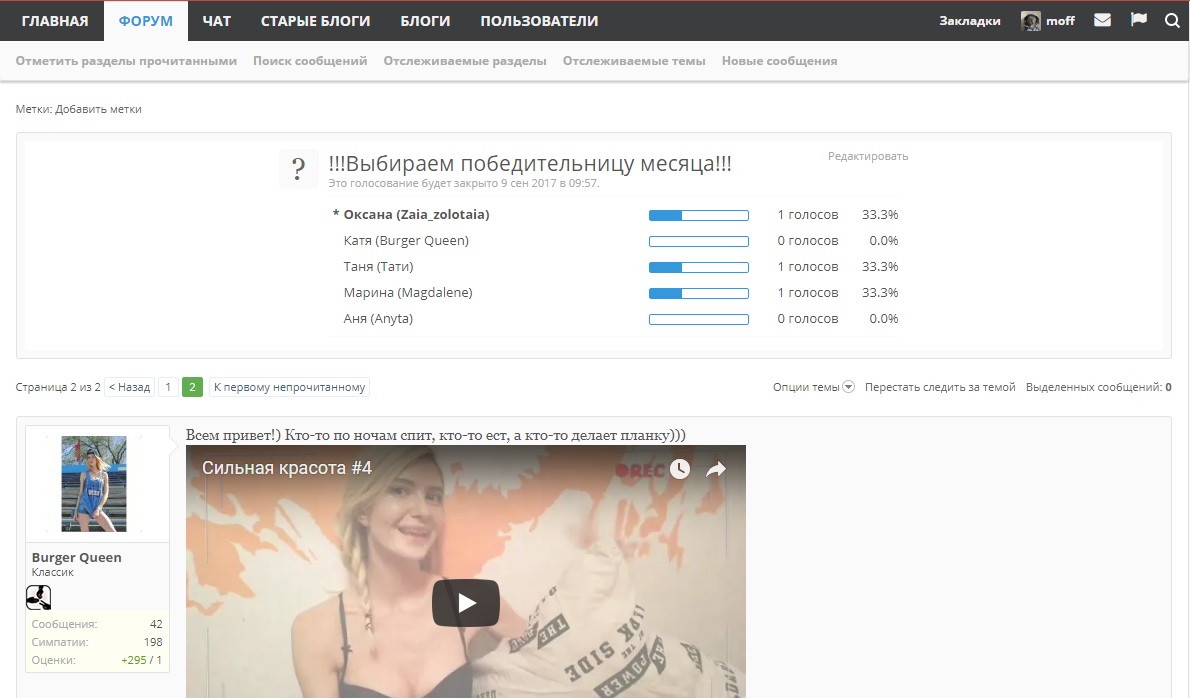Click Burger Queen's badge icon
Viewport: 1190px width, 698px height.
[38, 598]
